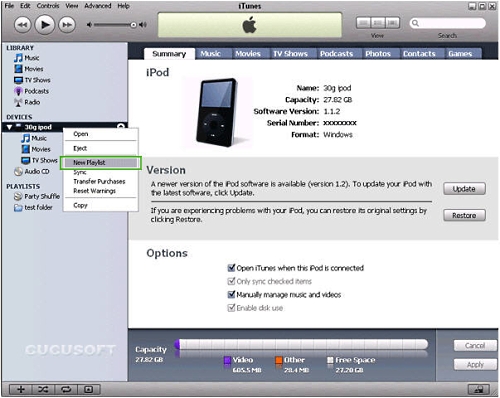Adjust the volume slider knob
The width and height of the screenshot is (500, 398).
[133, 25]
